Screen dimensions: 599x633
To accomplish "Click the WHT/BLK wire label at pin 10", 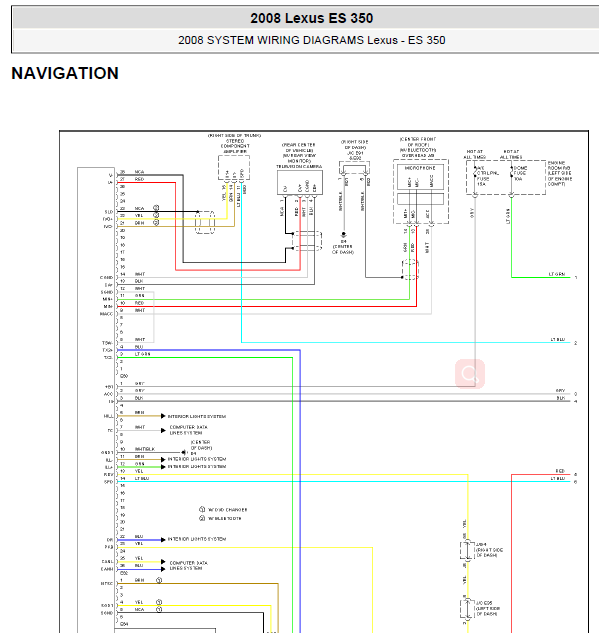I will pyautogui.click(x=145, y=449).
